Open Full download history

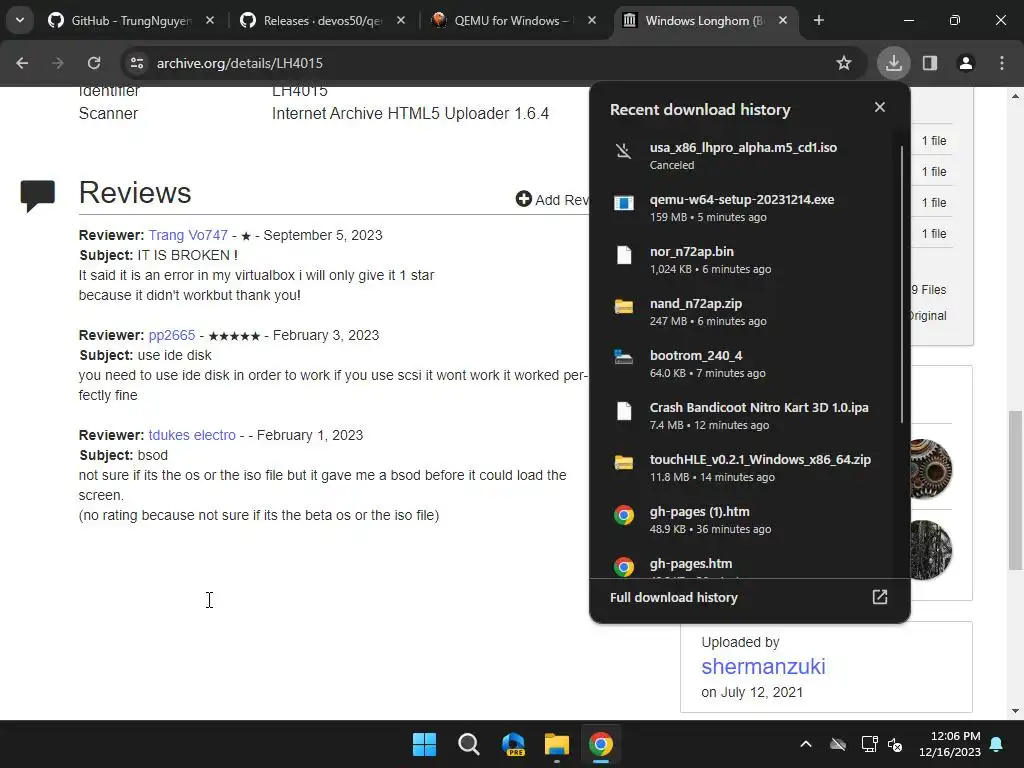pos(750,598)
